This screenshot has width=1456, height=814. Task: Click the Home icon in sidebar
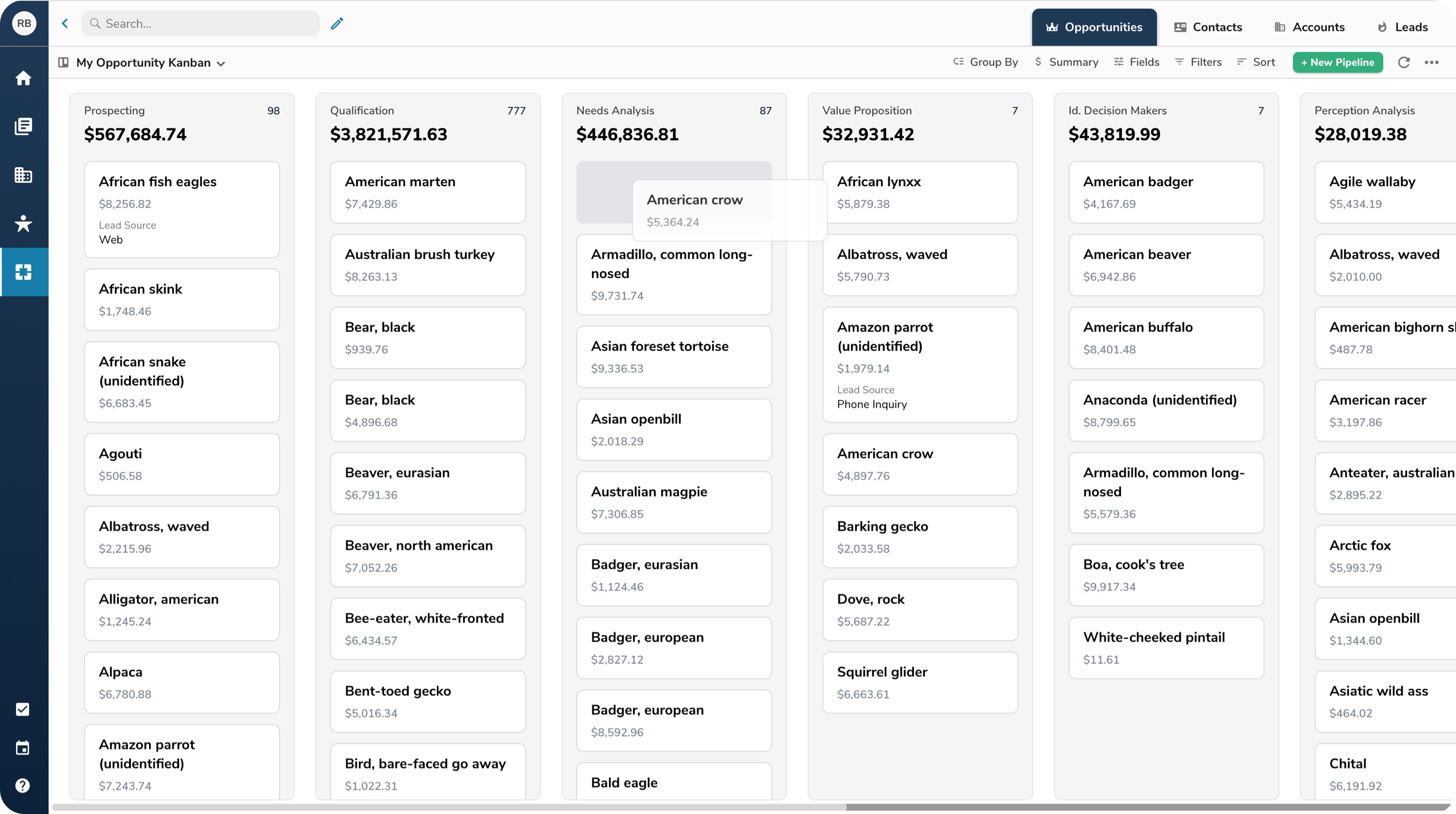(x=23, y=78)
